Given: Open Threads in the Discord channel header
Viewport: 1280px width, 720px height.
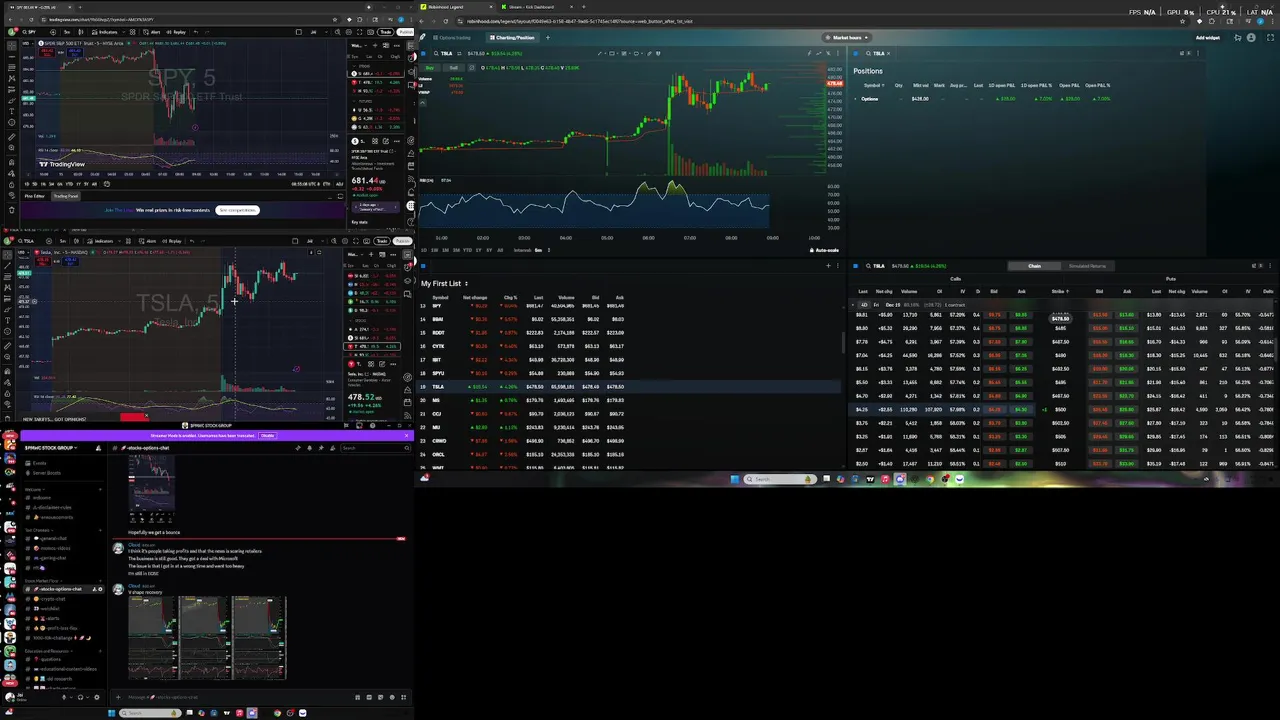Looking at the screenshot, I should (x=298, y=448).
